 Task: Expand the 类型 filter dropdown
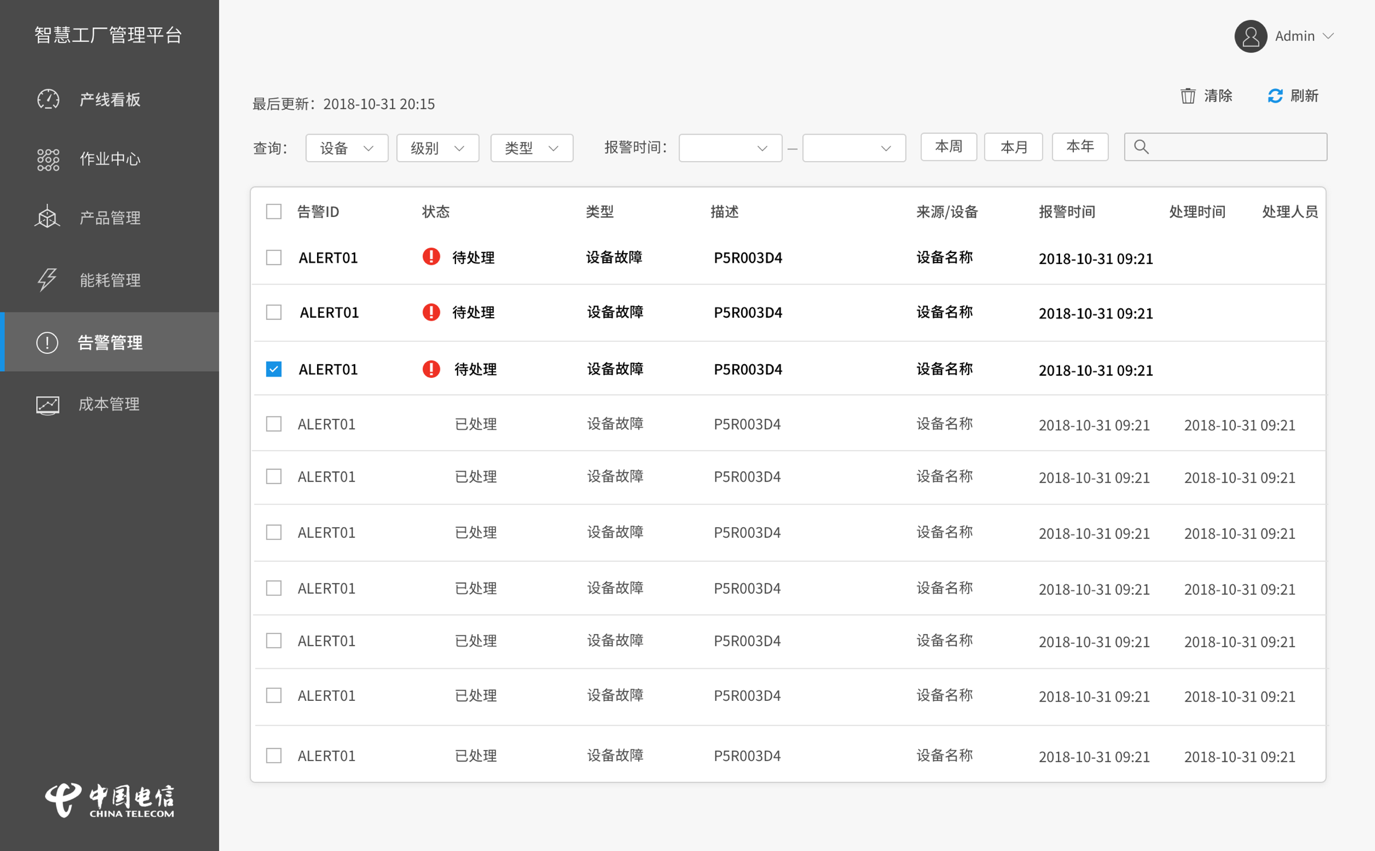531,148
